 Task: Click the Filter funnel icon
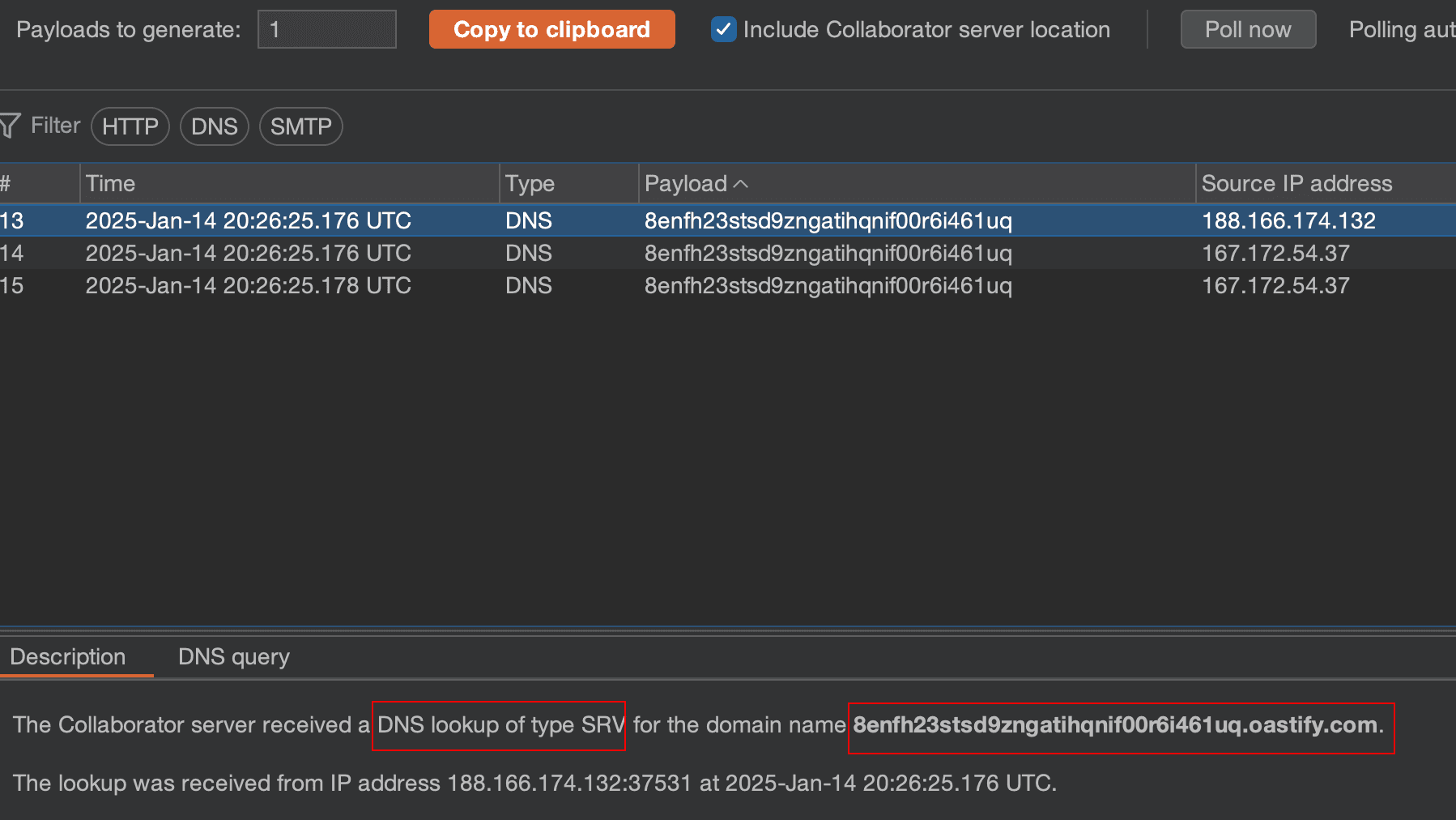coord(10,126)
